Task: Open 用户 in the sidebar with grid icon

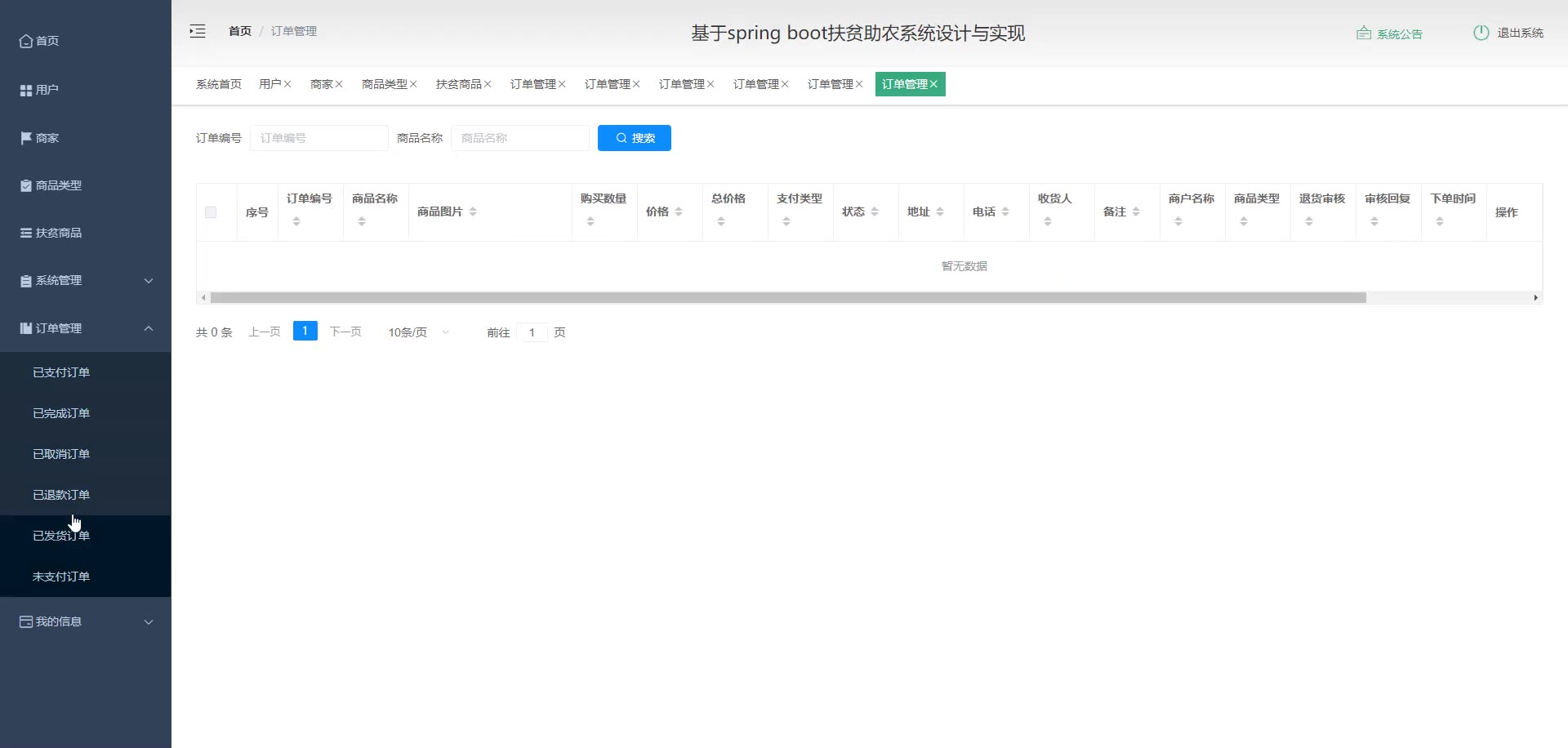Action: pyautogui.click(x=39, y=90)
